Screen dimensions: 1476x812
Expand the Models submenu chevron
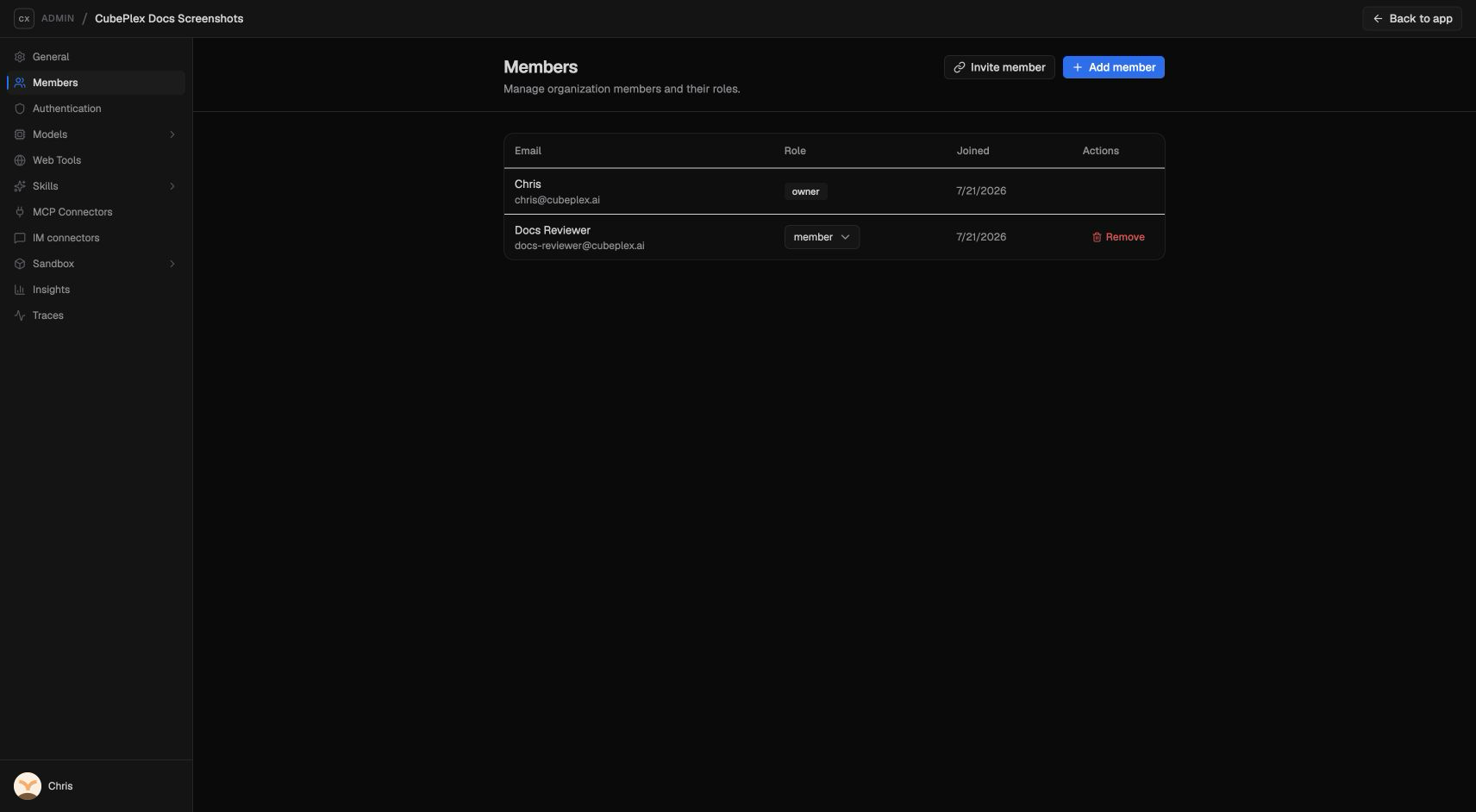coord(172,134)
